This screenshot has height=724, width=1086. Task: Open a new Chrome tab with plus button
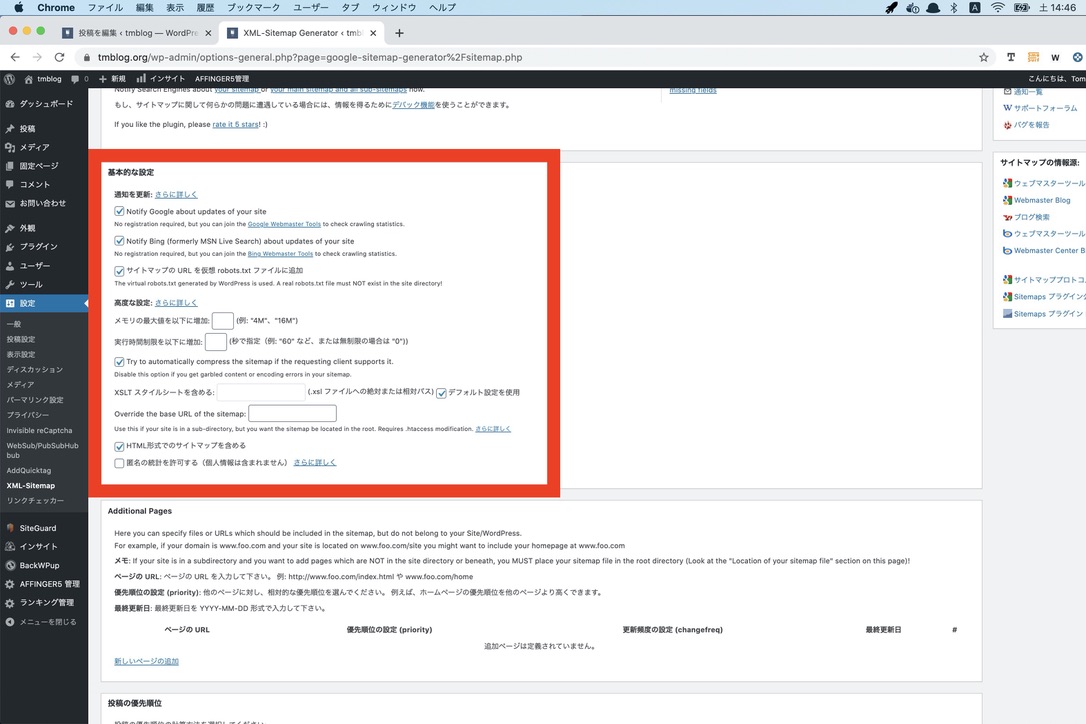point(399,33)
